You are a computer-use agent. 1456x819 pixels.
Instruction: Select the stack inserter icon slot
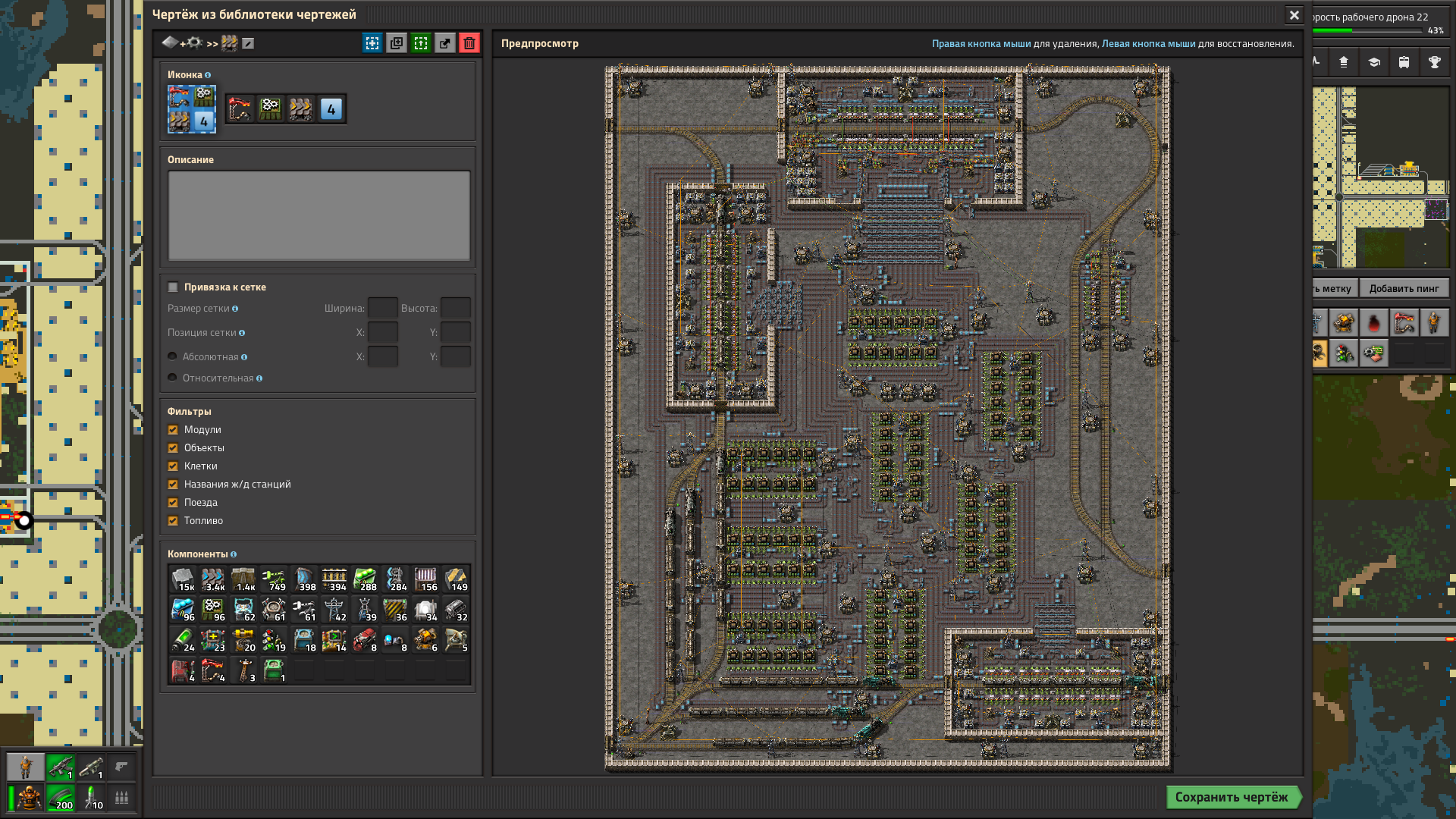click(240, 109)
